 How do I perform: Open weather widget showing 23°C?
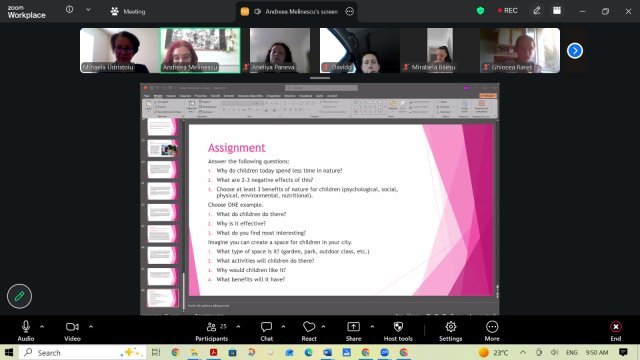pyautogui.click(x=493, y=352)
